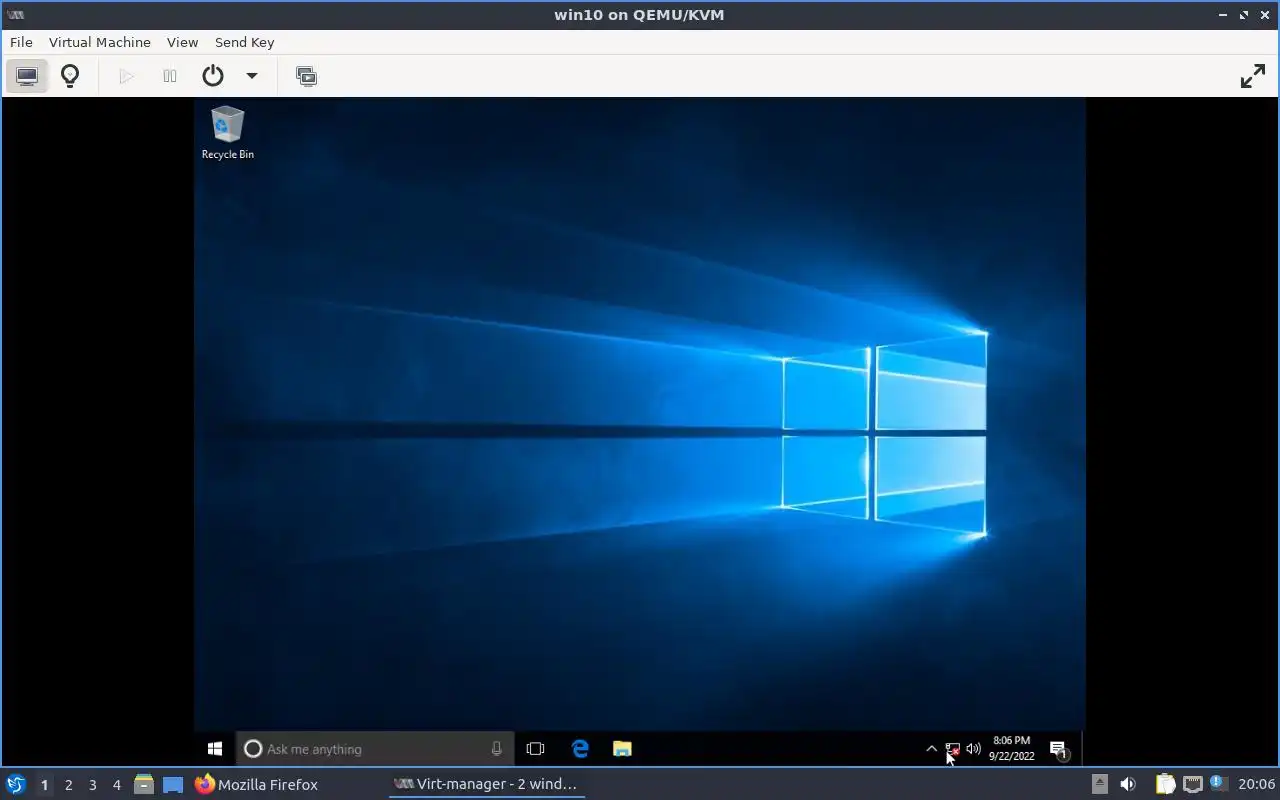Click the host clock showing 20:06
The image size is (1280, 800).
1256,785
